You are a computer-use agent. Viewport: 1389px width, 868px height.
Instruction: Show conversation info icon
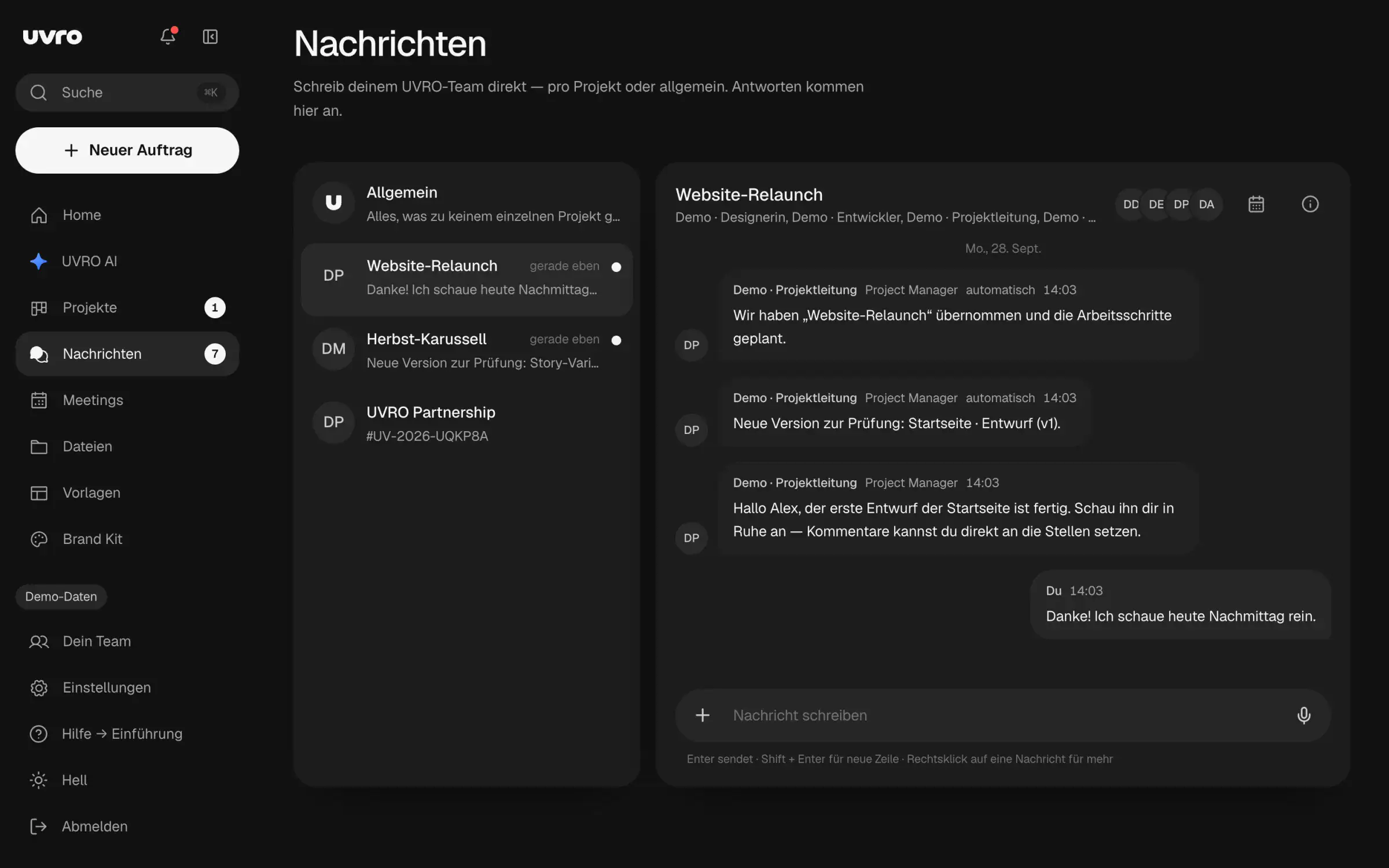[x=1310, y=204]
